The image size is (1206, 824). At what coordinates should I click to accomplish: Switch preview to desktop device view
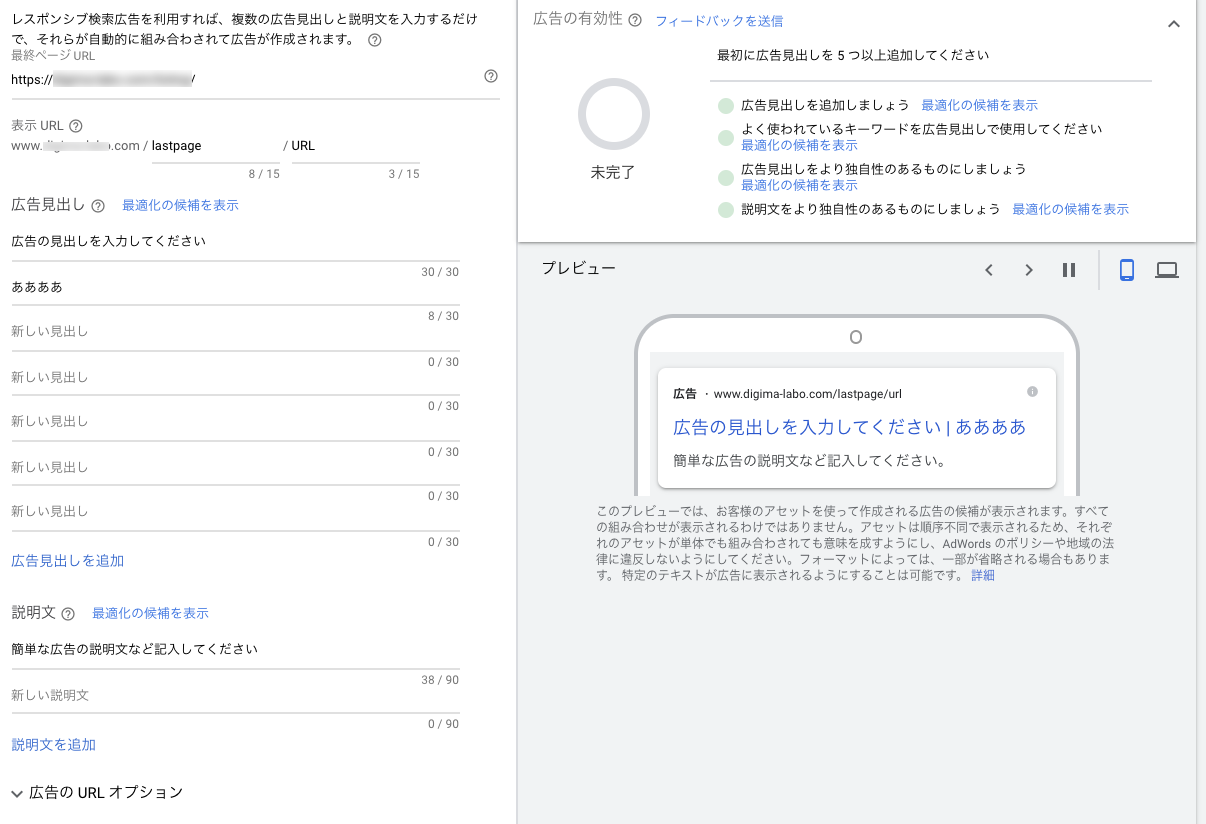[1167, 270]
